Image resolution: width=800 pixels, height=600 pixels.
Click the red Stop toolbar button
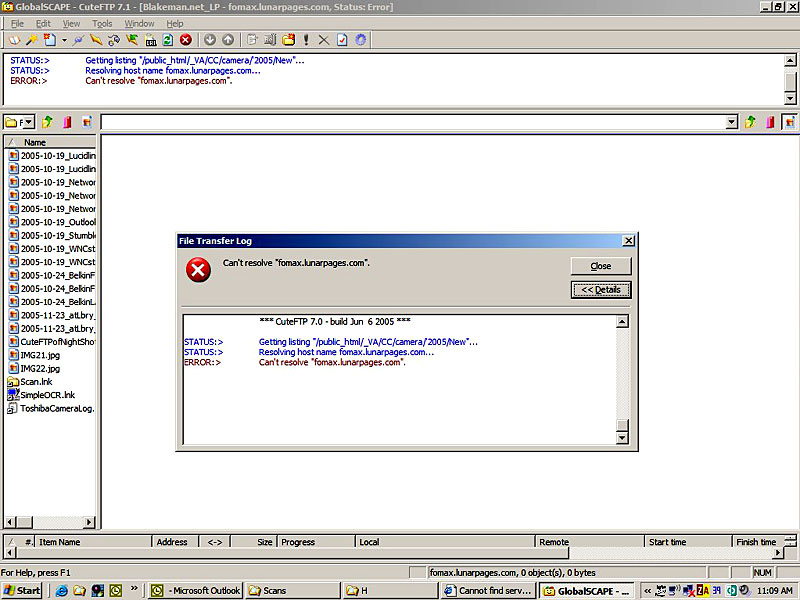tap(186, 40)
